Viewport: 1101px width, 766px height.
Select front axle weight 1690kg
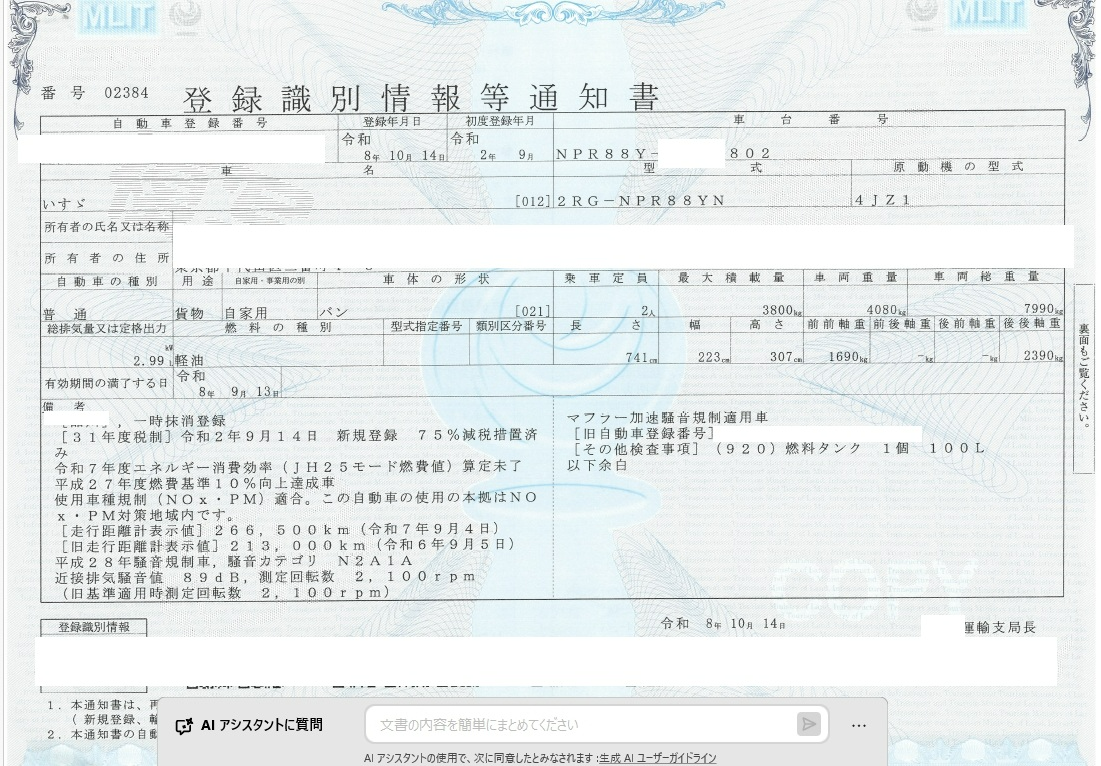(848, 357)
